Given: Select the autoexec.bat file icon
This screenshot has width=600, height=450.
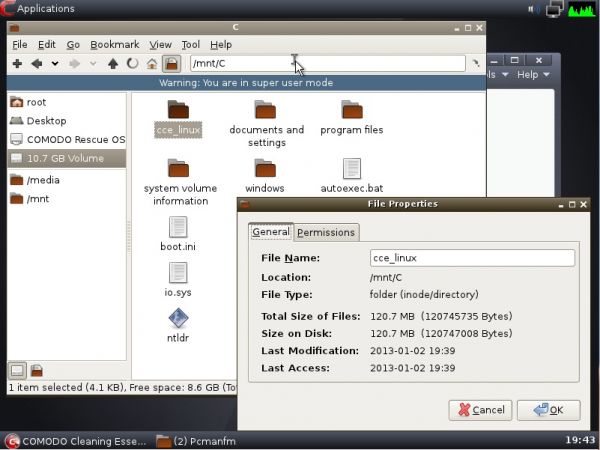Looking at the screenshot, I should pyautogui.click(x=352, y=170).
